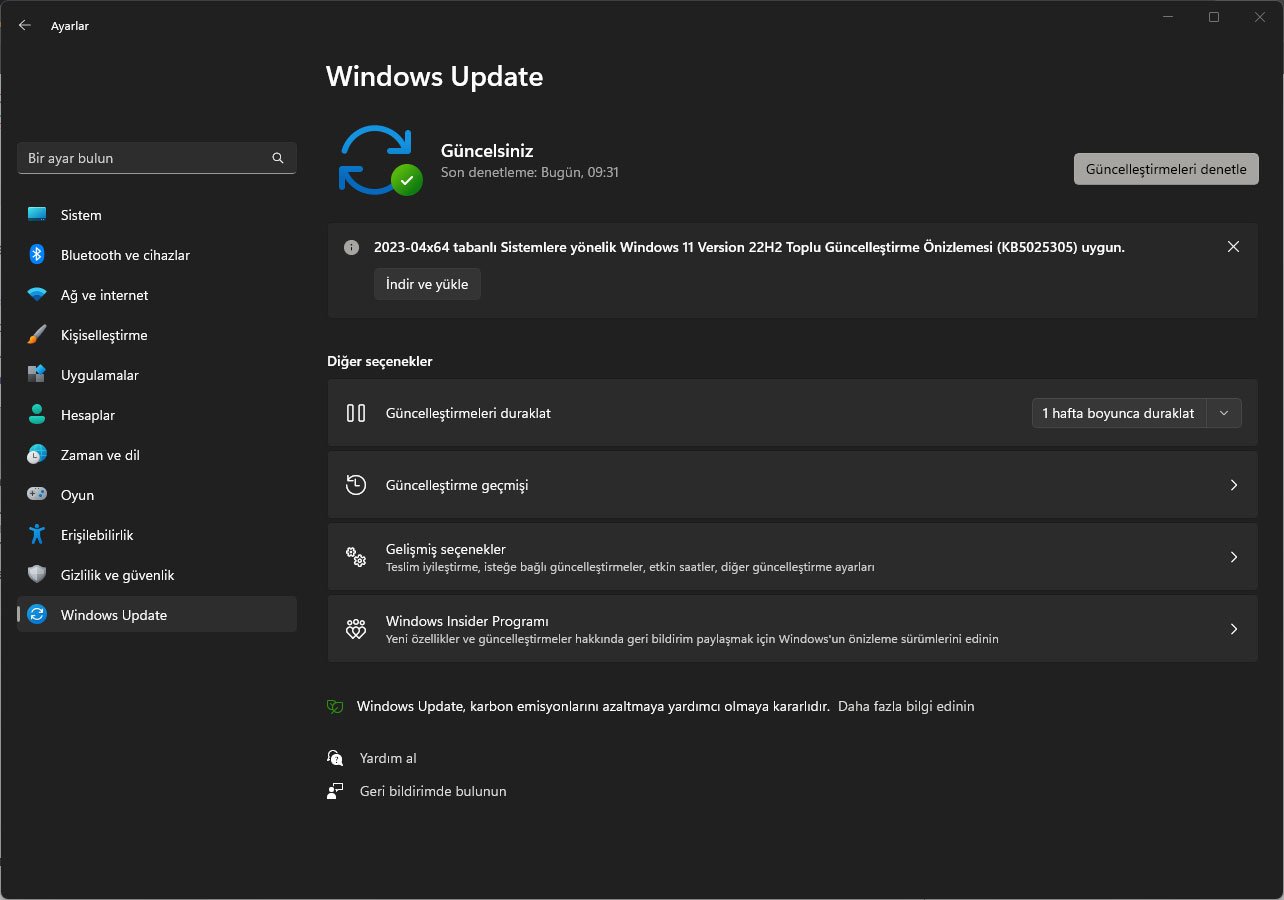The width and height of the screenshot is (1284, 900).
Task: Click the Kişiselleştirme paintbrush icon
Action: [37, 335]
